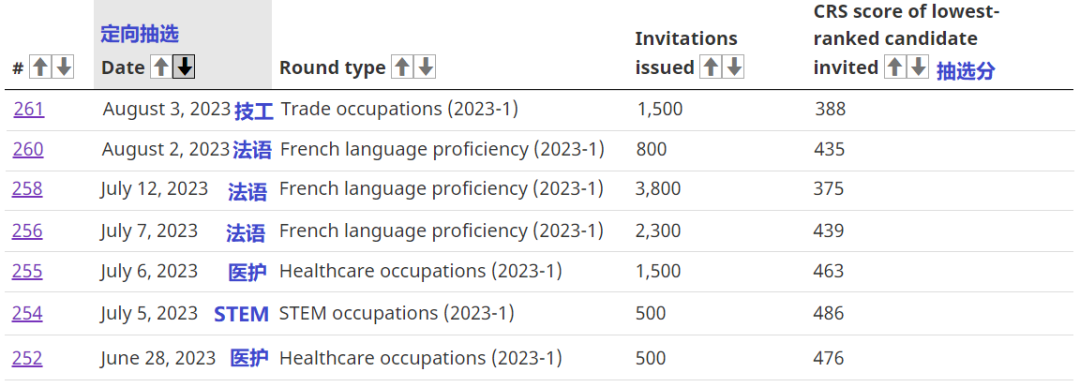Open draw round 252 link
Screen dimensions: 1080x387
point(28,358)
